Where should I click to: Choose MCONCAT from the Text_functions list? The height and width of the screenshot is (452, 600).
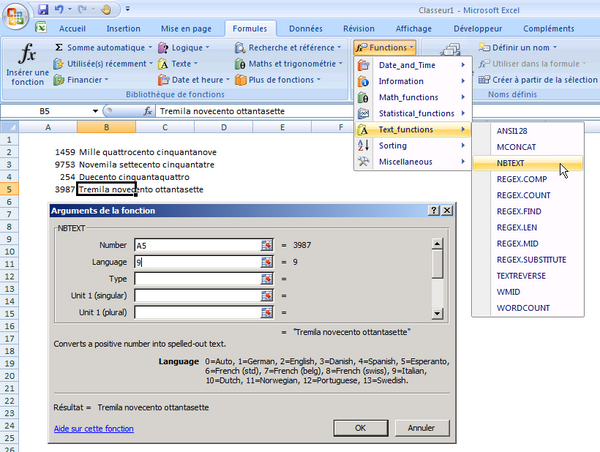pyautogui.click(x=528, y=147)
